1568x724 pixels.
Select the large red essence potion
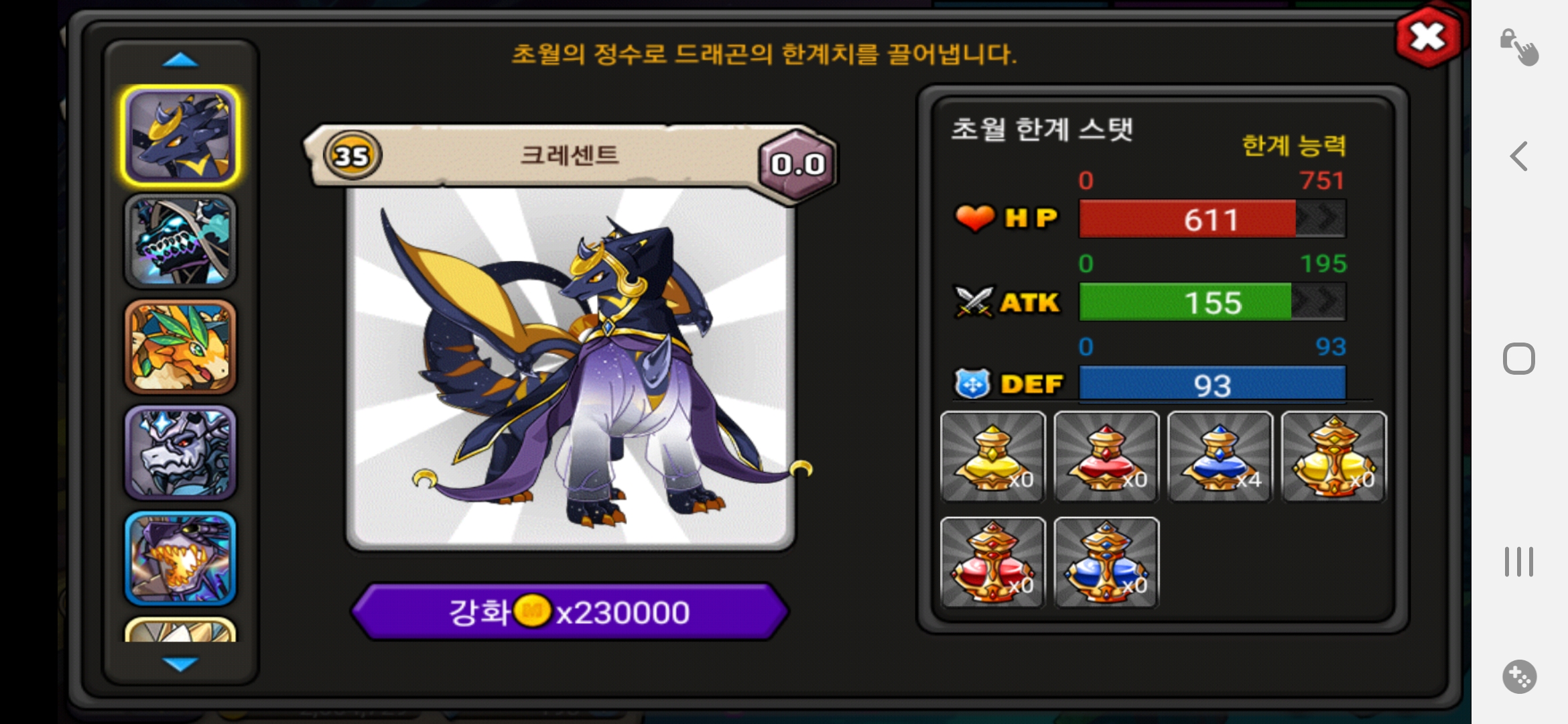[x=992, y=562]
